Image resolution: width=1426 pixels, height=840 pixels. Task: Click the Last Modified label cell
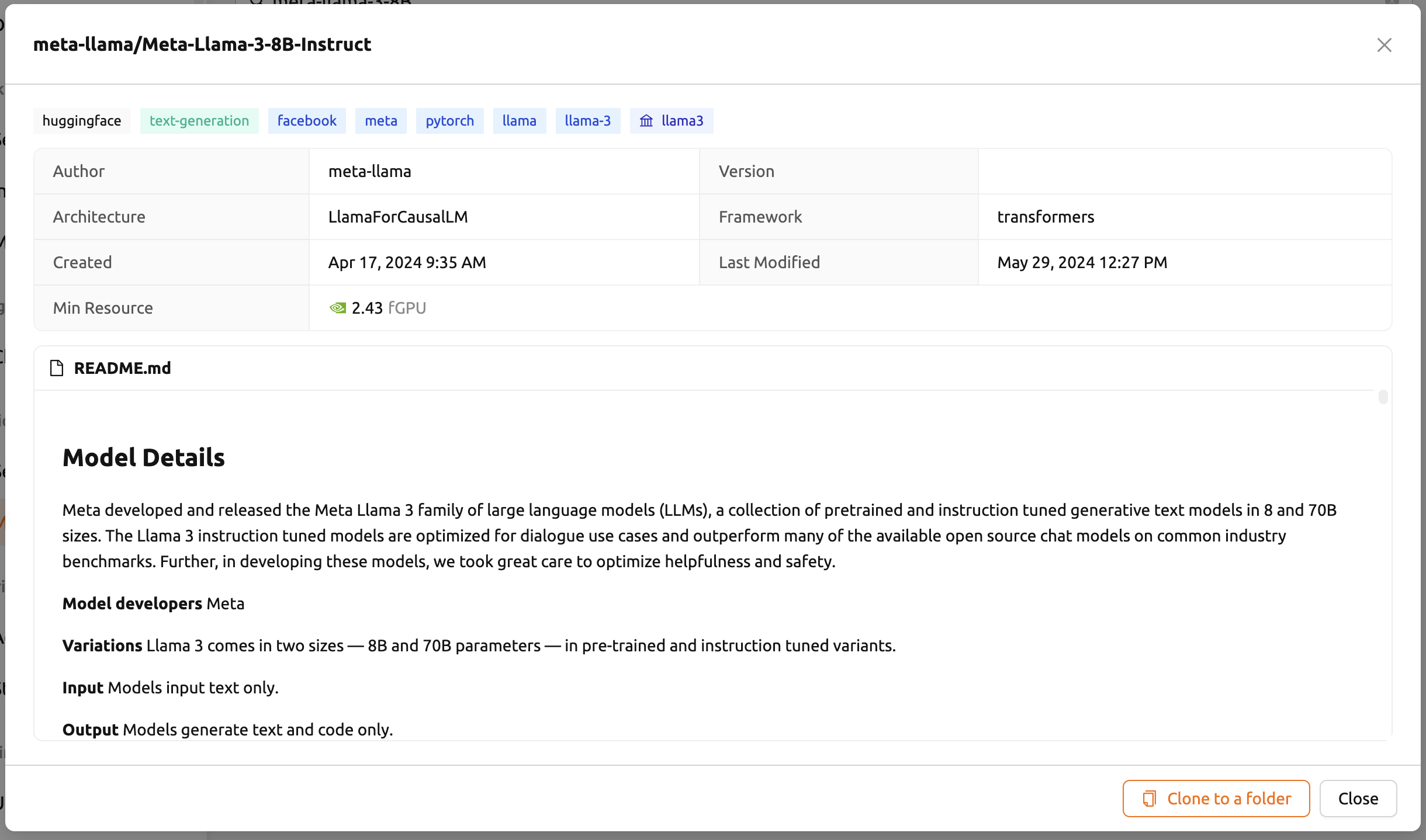(x=839, y=262)
